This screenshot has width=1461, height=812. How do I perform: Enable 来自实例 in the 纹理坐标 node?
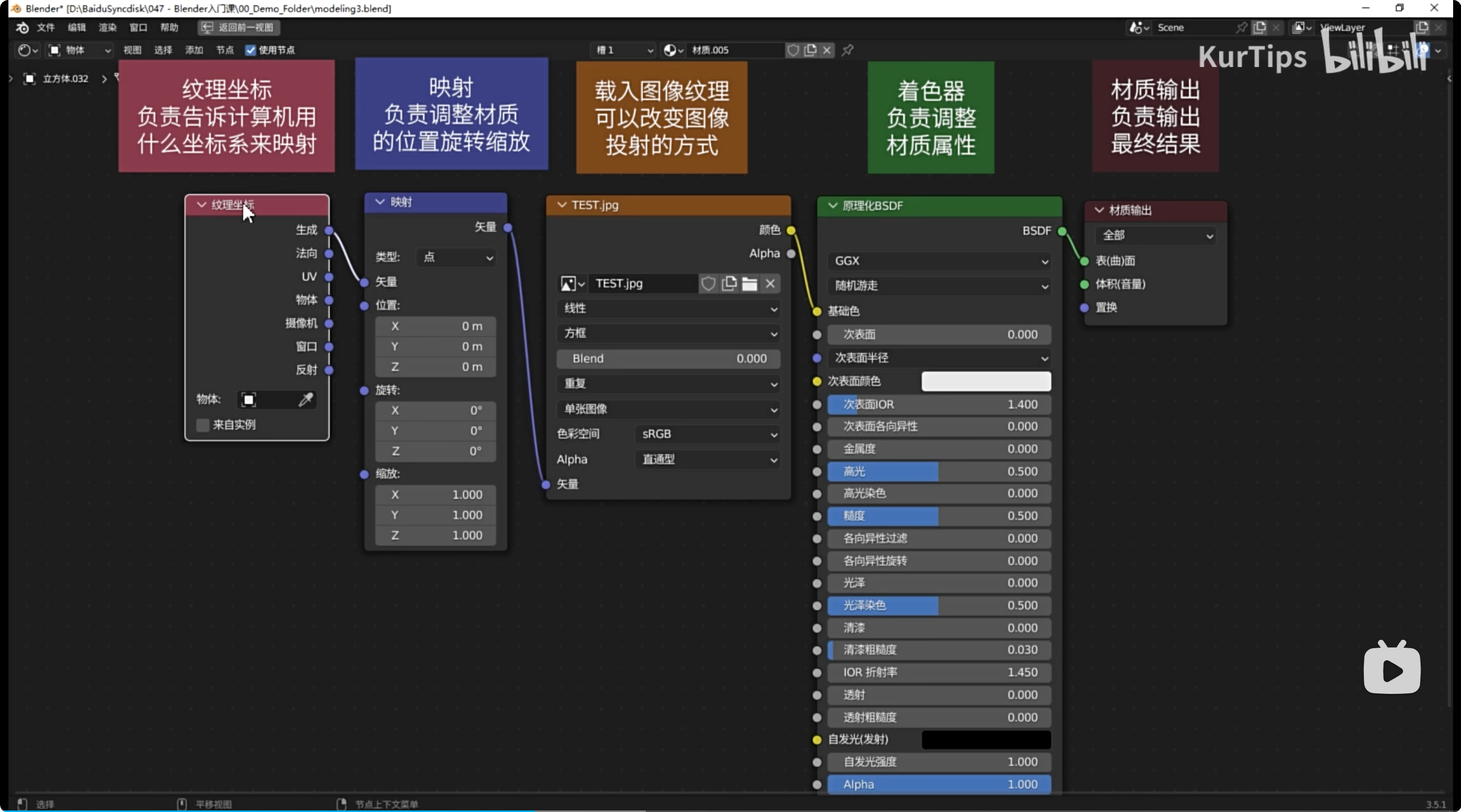tap(203, 425)
